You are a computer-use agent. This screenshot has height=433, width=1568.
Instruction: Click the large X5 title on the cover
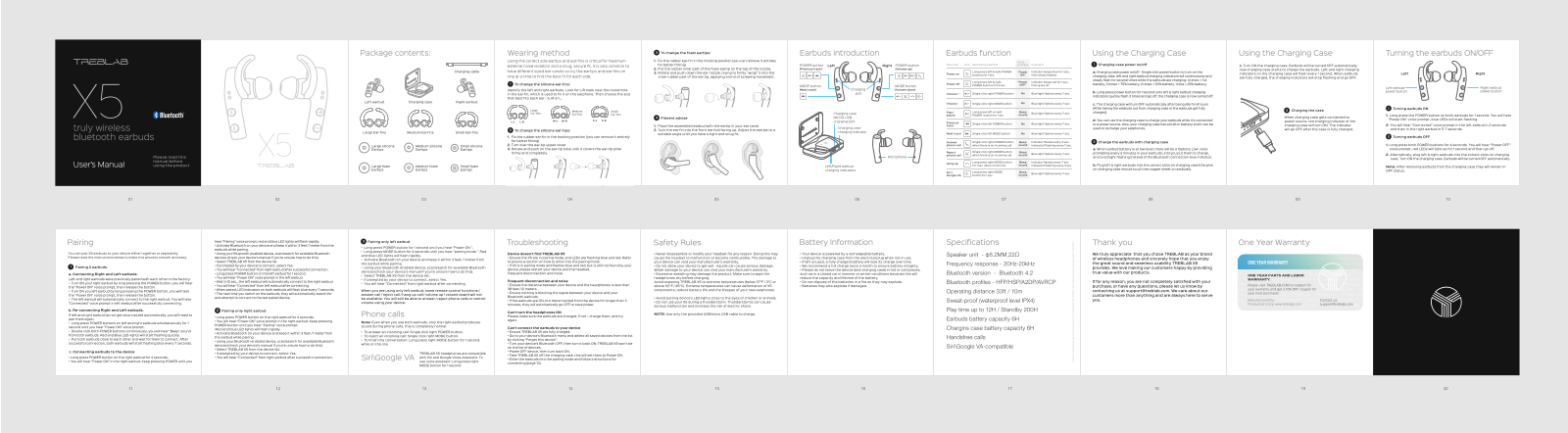point(98,99)
